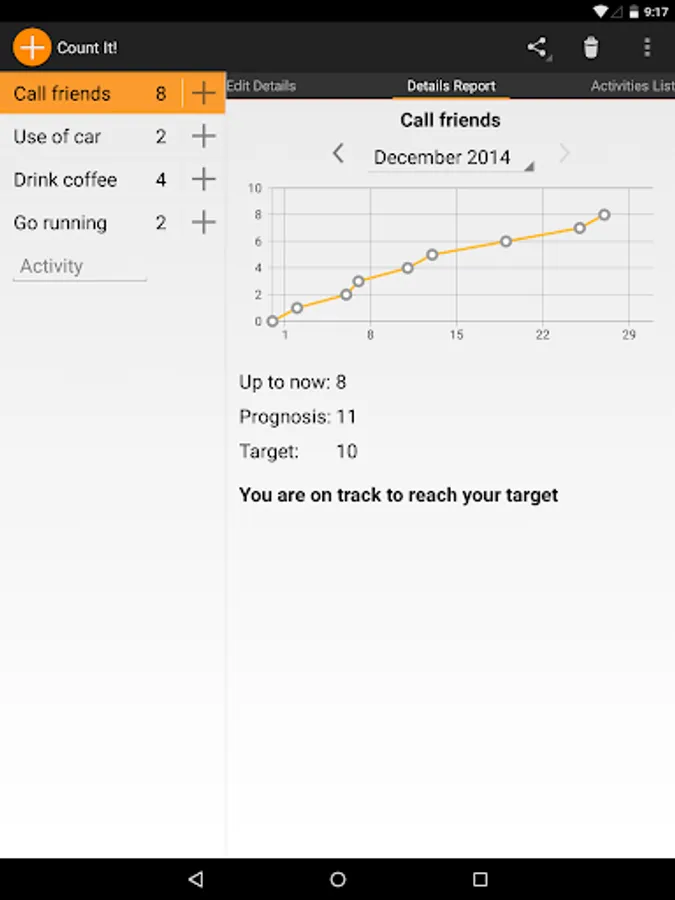Open the Activities List tab
This screenshot has width=675, height=900.
click(x=632, y=86)
